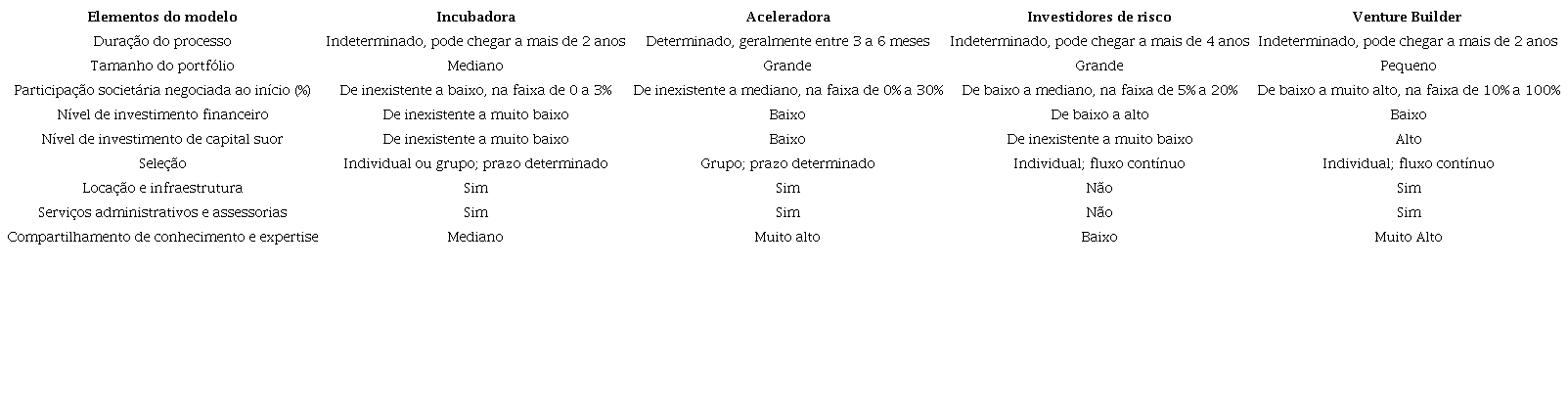1568x402 pixels.
Task: Click the 'Nível de investimento financeiro' label
Action: (162, 114)
